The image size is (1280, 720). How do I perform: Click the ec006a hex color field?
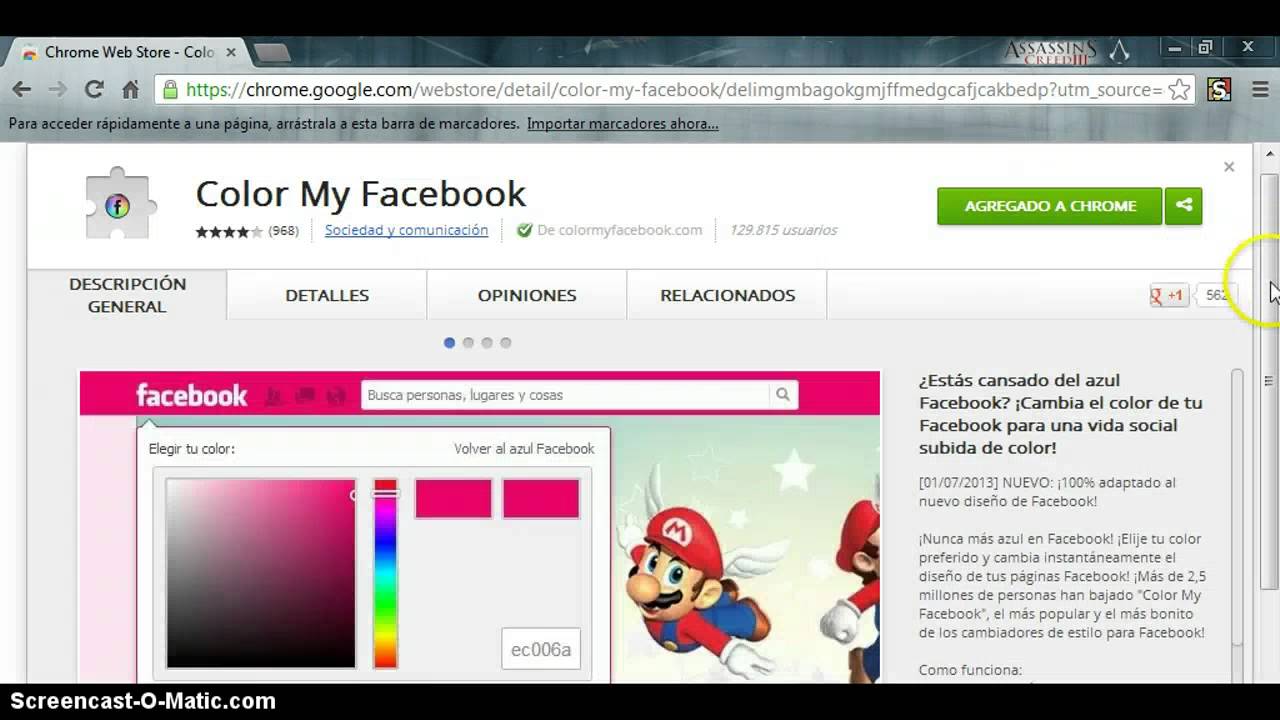tap(541, 650)
